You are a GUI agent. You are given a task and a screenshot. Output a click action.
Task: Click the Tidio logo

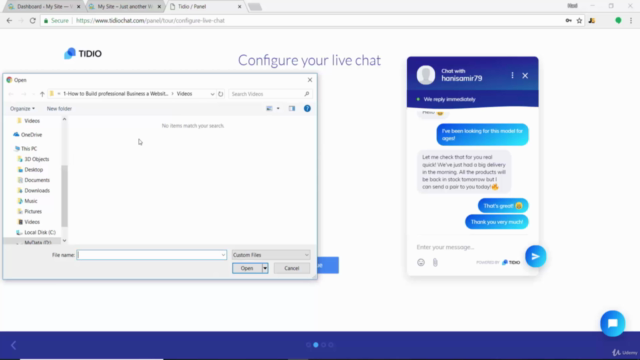coord(83,53)
